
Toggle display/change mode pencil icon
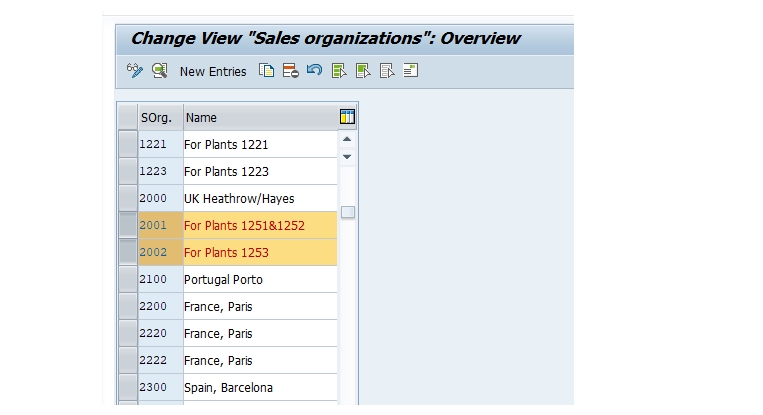[135, 71]
